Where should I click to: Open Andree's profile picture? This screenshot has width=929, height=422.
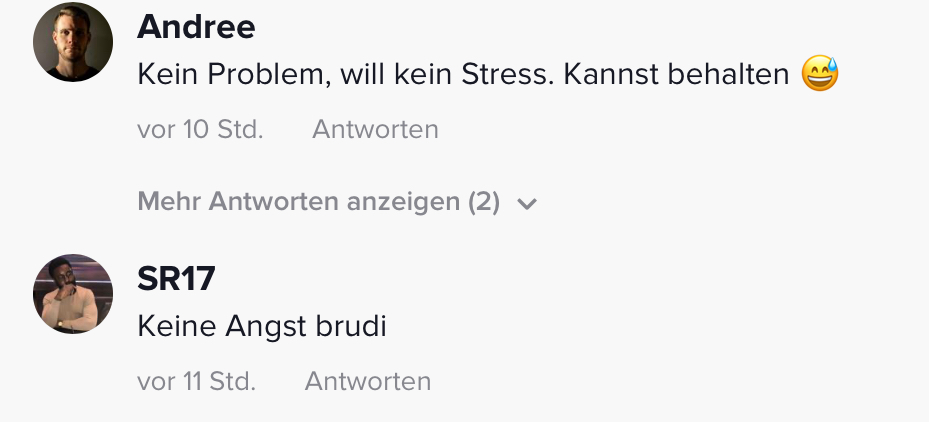[73, 42]
